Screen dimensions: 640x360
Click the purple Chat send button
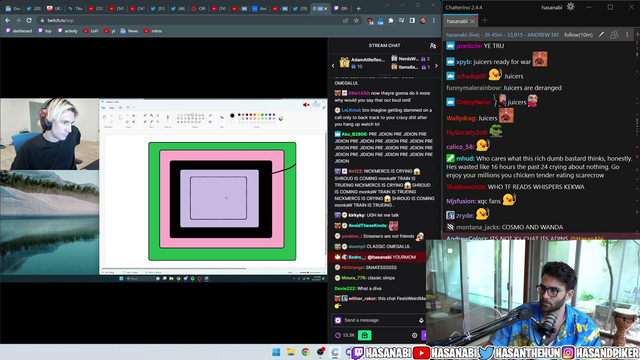[x=424, y=335]
